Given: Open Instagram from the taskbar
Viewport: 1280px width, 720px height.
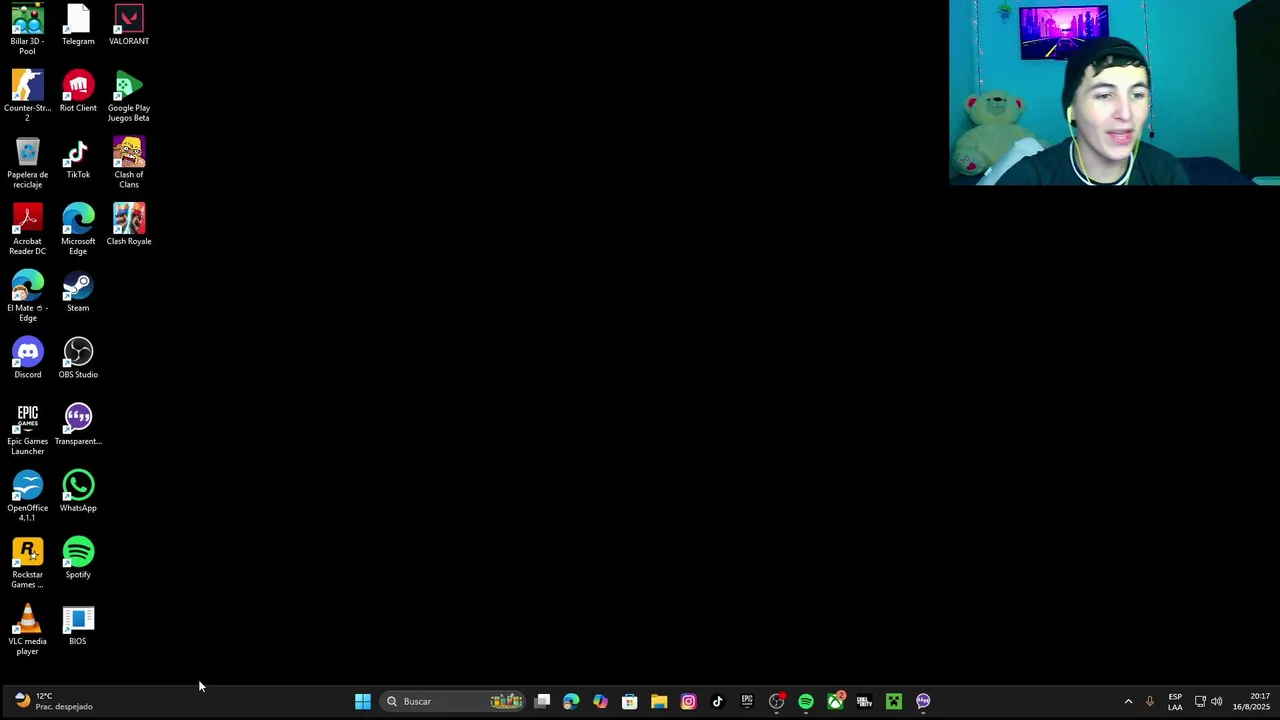Looking at the screenshot, I should click(688, 702).
